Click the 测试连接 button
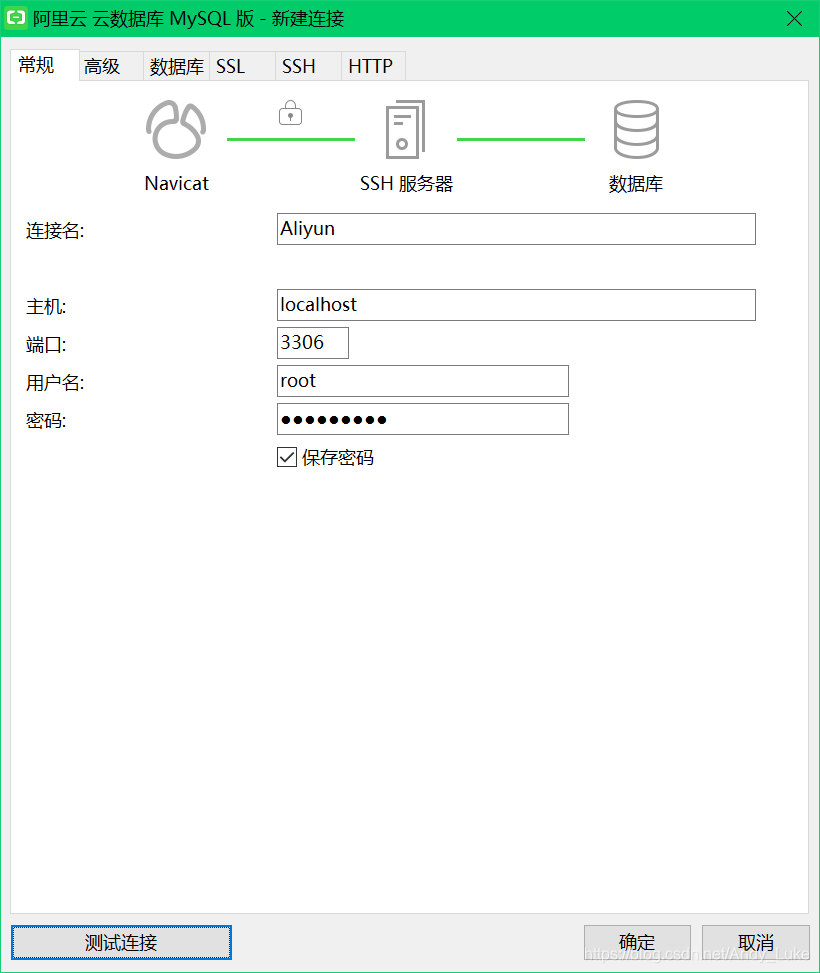 121,942
